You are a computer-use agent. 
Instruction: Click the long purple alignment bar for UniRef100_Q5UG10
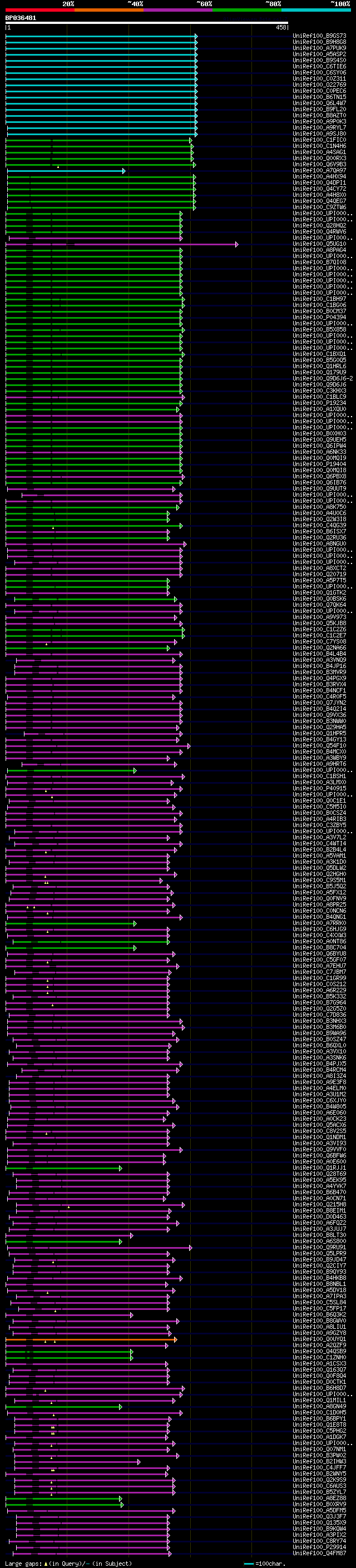coord(122,244)
